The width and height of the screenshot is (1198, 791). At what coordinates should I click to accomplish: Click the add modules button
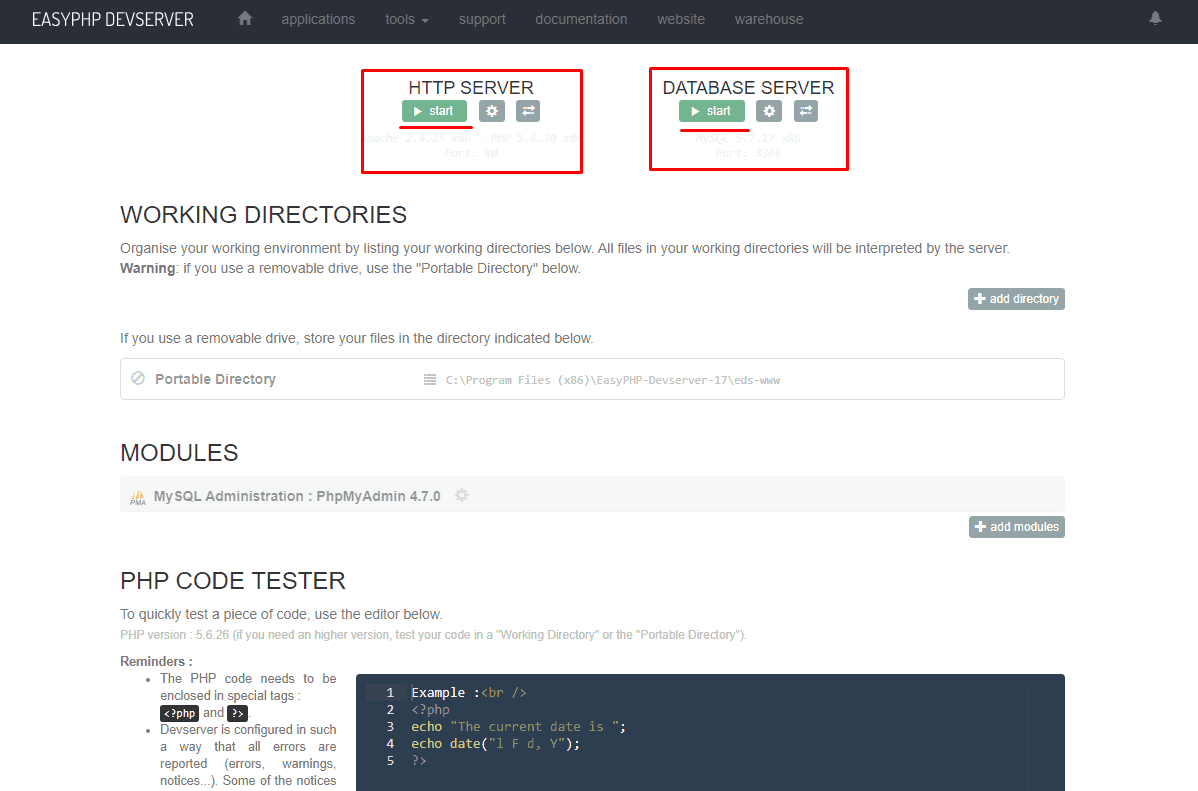pos(1016,526)
